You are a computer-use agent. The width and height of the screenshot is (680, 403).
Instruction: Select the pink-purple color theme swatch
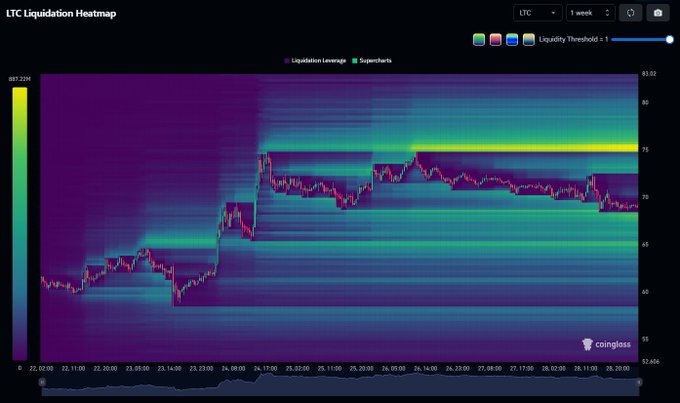(x=495, y=39)
